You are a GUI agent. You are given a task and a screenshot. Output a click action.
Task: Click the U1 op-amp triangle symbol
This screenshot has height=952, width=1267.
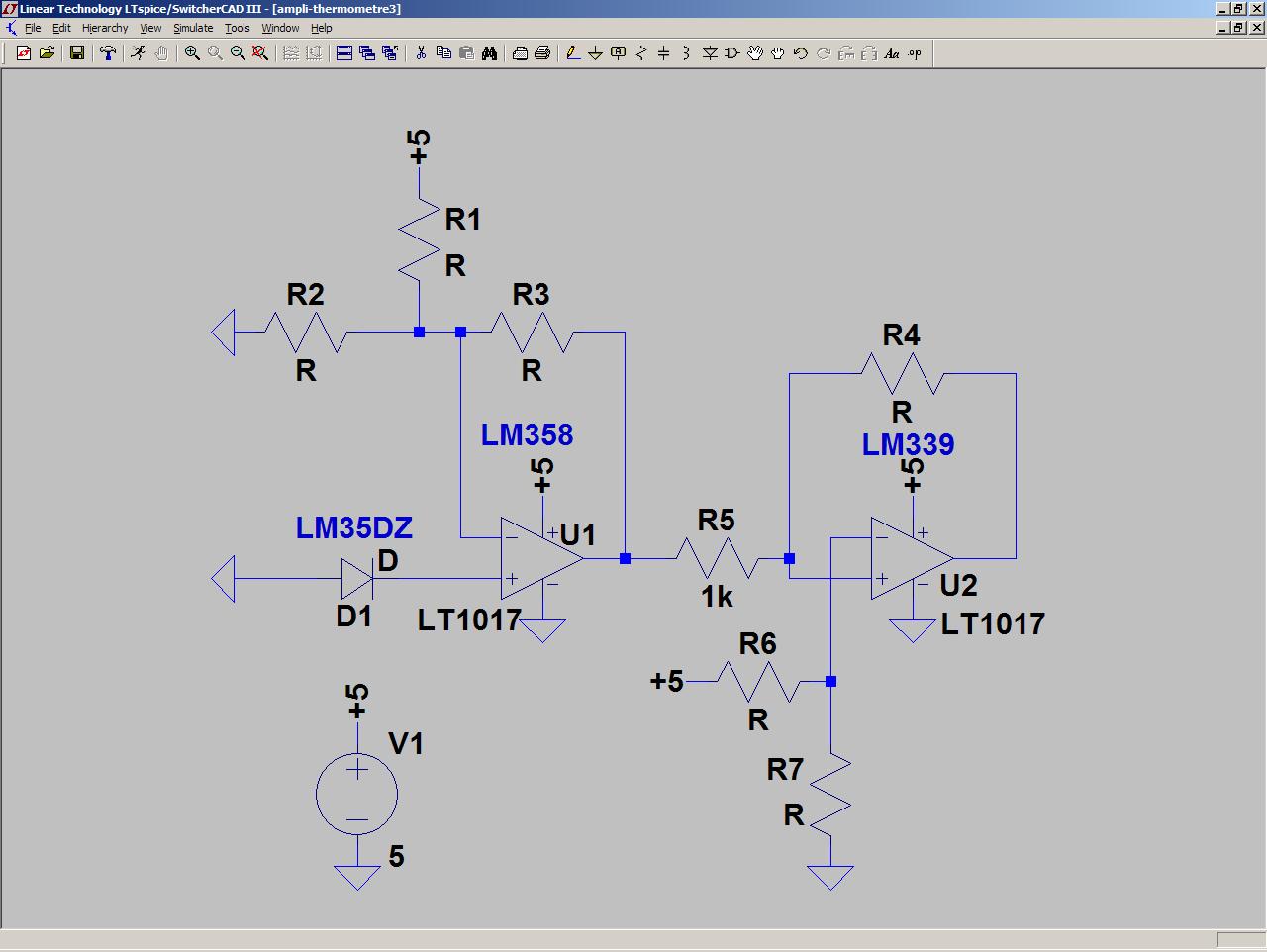pyautogui.click(x=541, y=558)
